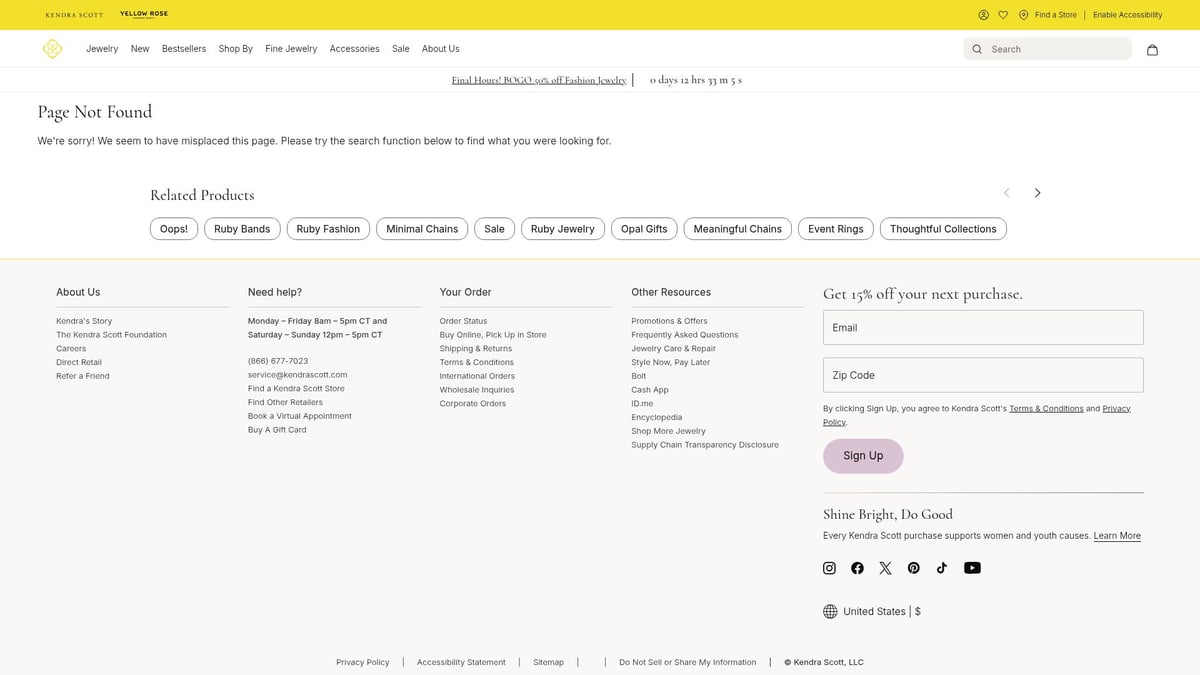The width and height of the screenshot is (1200, 675).
Task: Open the wishlist heart icon
Action: point(1003,15)
